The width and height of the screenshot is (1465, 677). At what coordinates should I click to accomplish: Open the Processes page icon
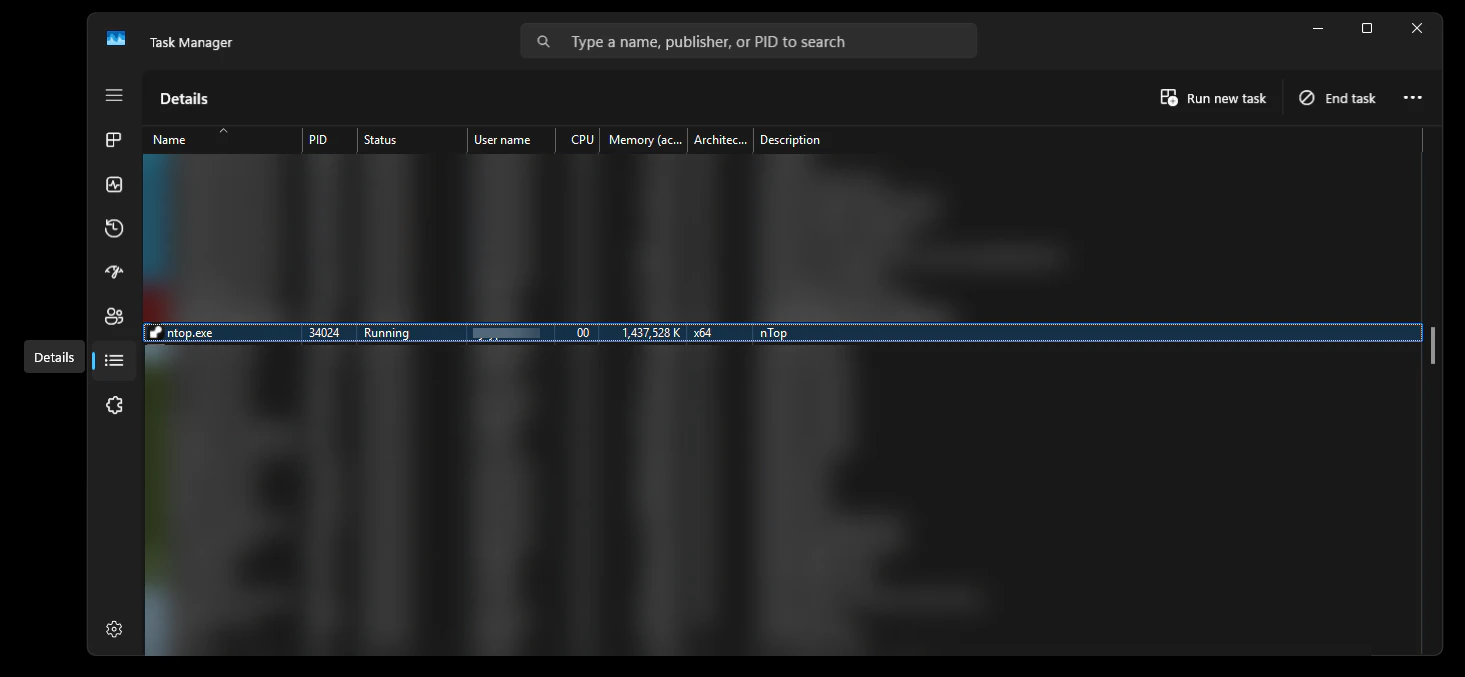pyautogui.click(x=114, y=140)
